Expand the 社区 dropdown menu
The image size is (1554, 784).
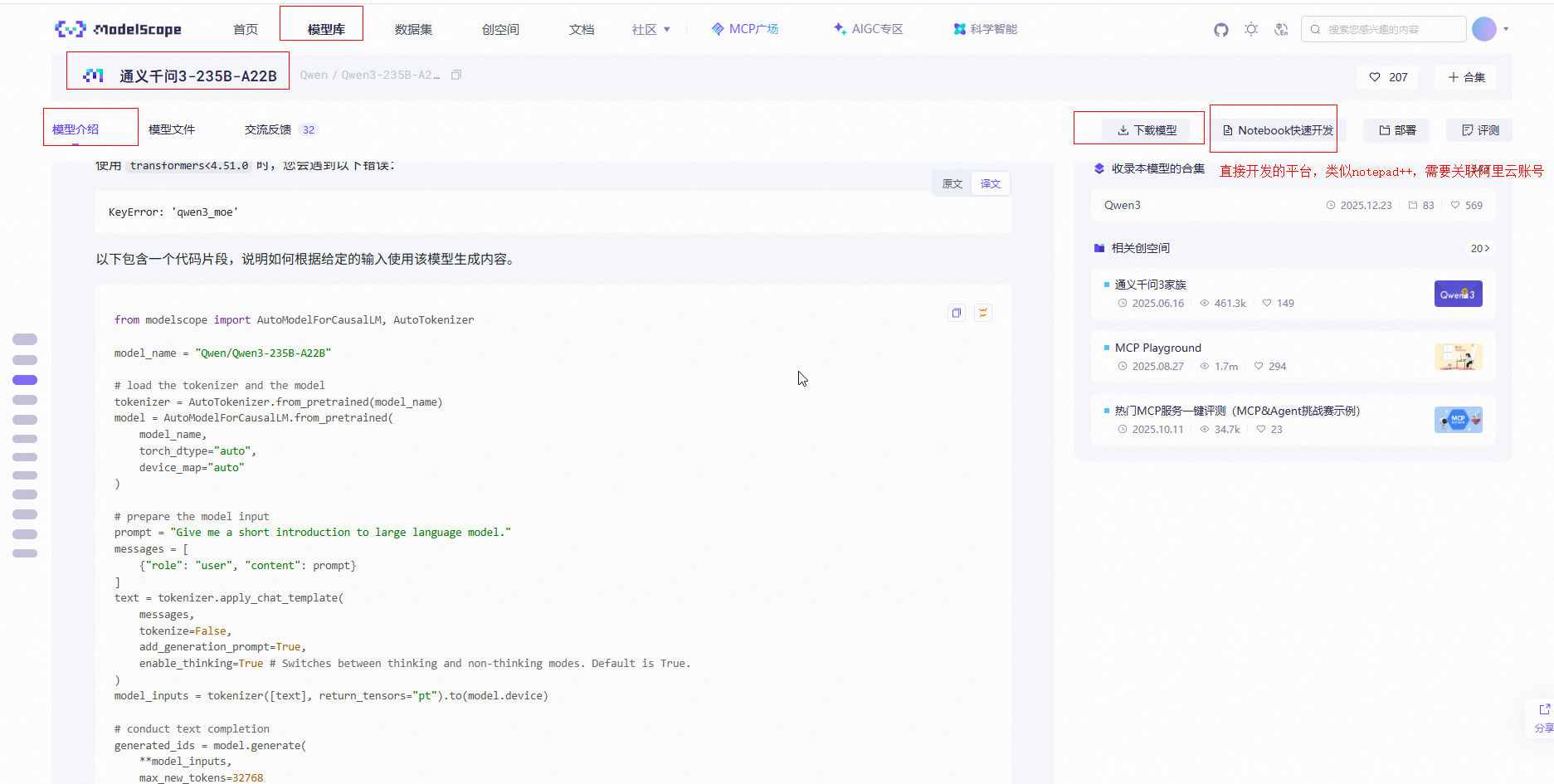650,30
